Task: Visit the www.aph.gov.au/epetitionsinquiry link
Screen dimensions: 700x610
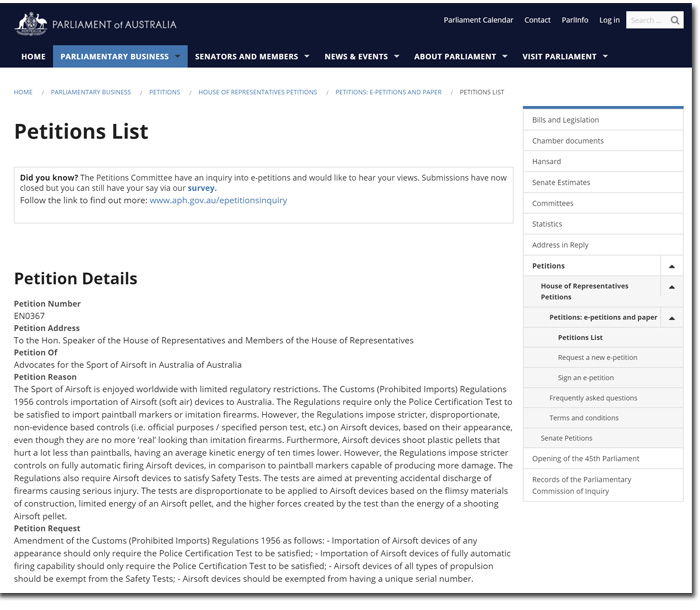Action: pyautogui.click(x=218, y=200)
